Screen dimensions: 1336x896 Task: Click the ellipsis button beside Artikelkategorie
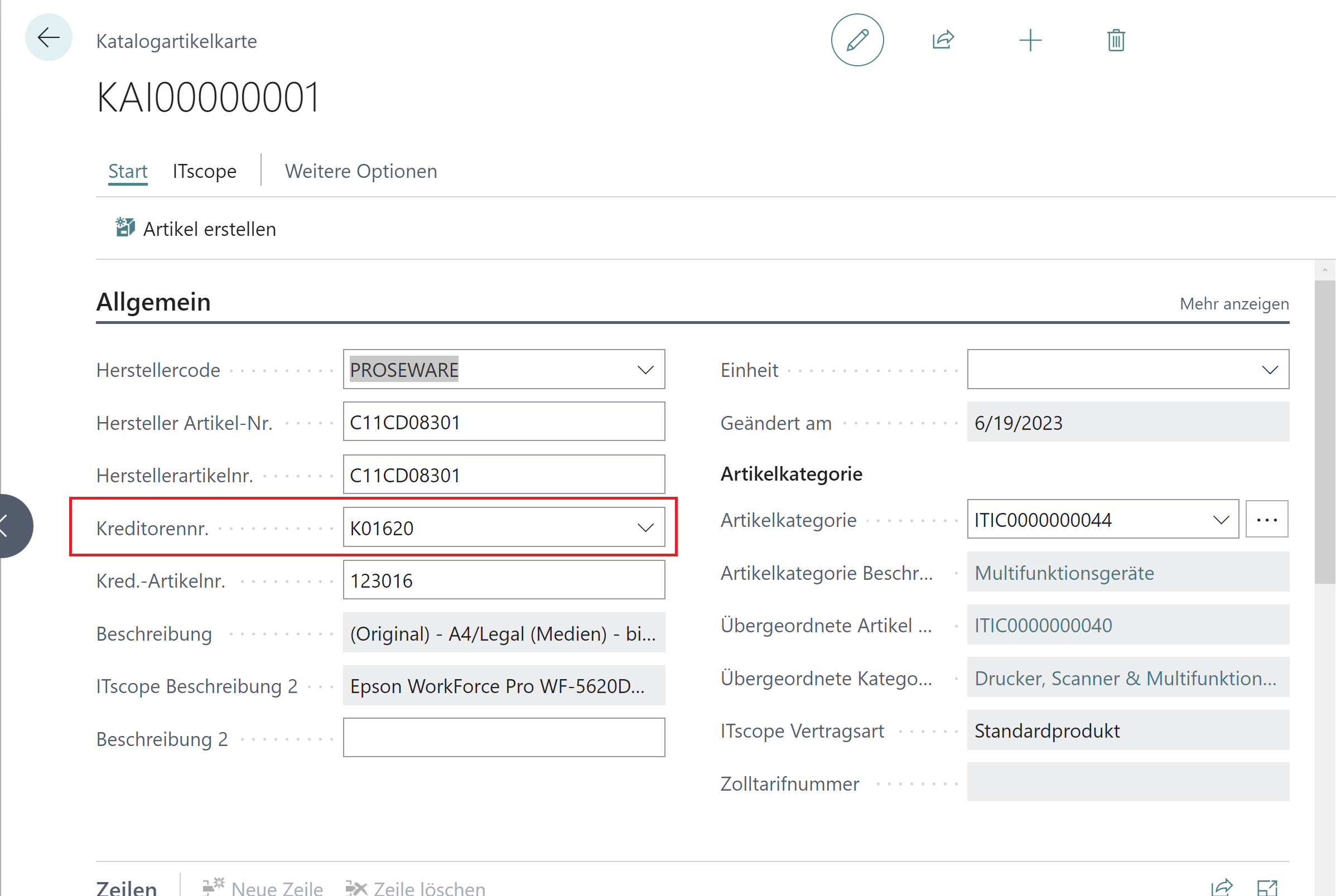pos(1266,520)
